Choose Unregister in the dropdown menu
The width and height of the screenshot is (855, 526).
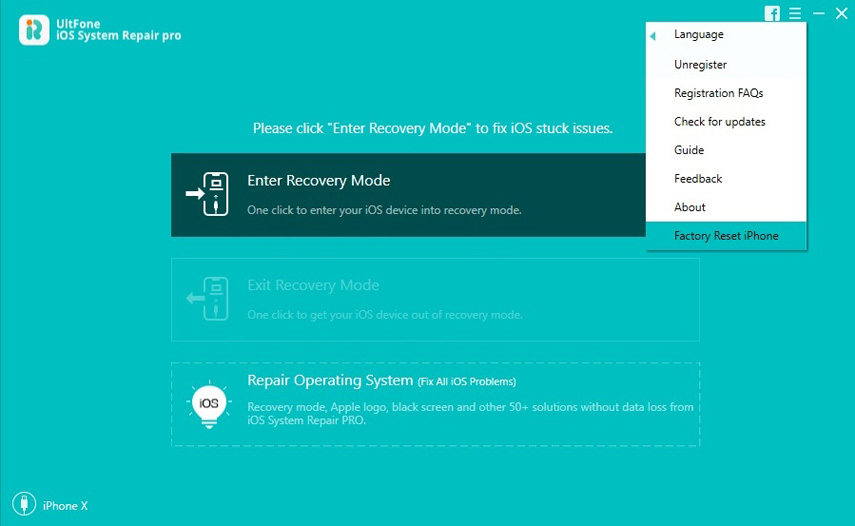pyautogui.click(x=700, y=65)
